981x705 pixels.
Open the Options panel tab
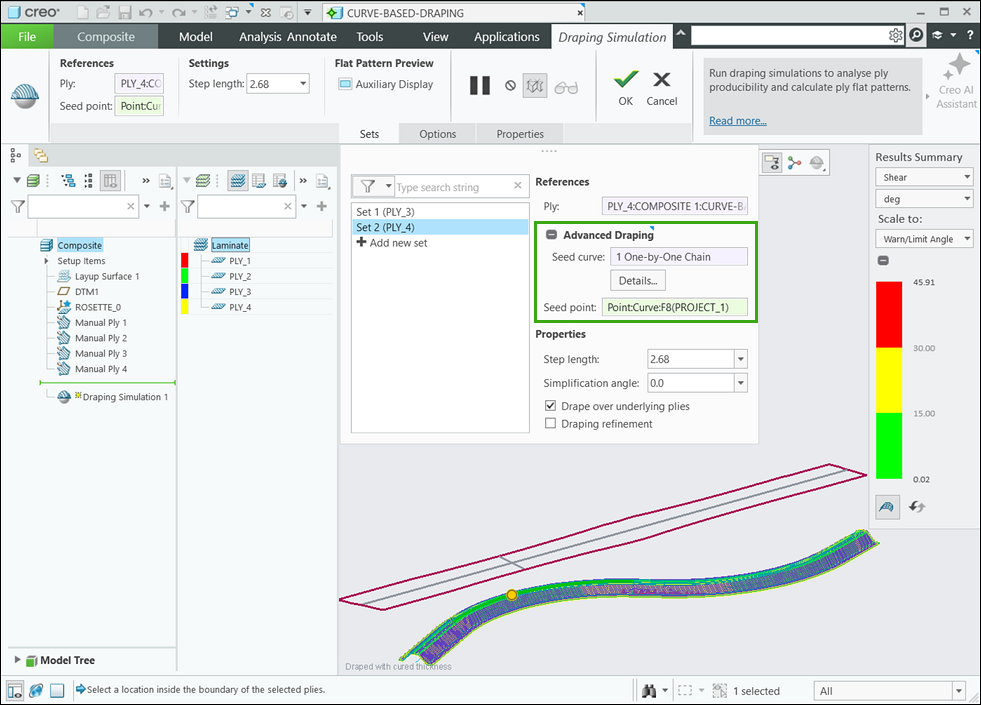[x=437, y=134]
